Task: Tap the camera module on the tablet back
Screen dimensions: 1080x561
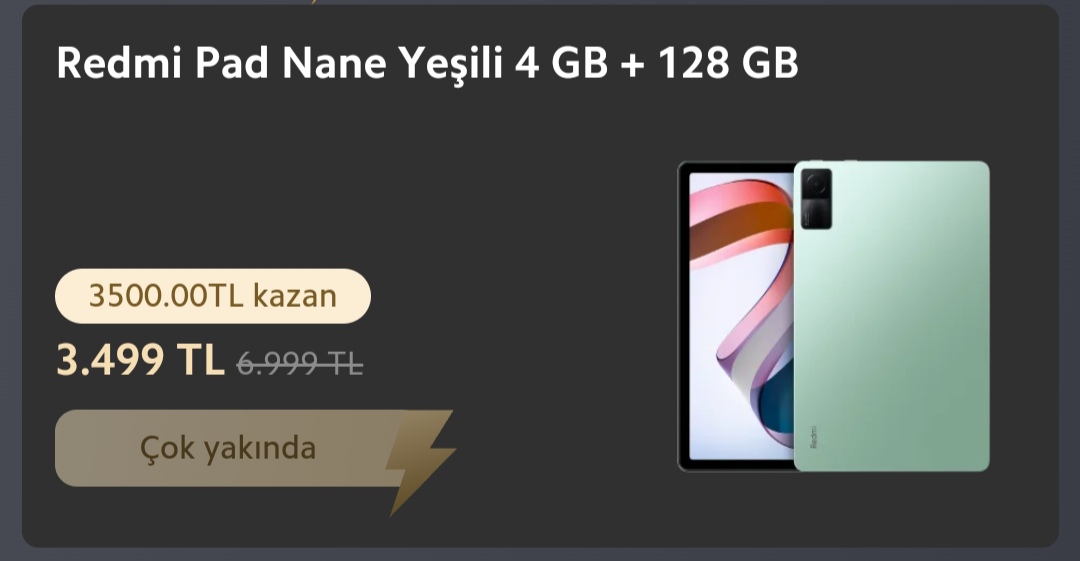Action: [x=814, y=200]
